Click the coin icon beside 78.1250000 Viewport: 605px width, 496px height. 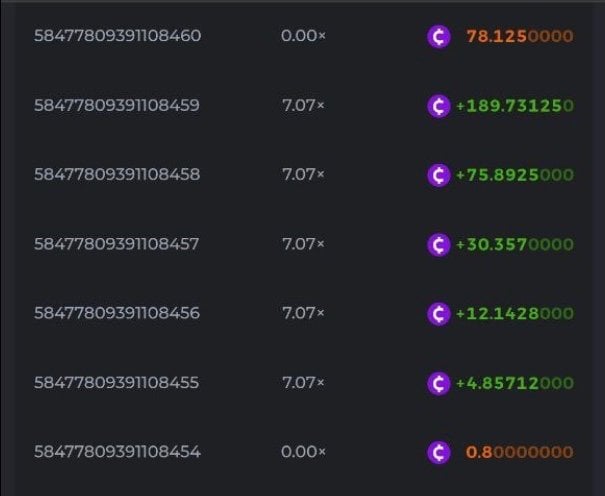[437, 37]
